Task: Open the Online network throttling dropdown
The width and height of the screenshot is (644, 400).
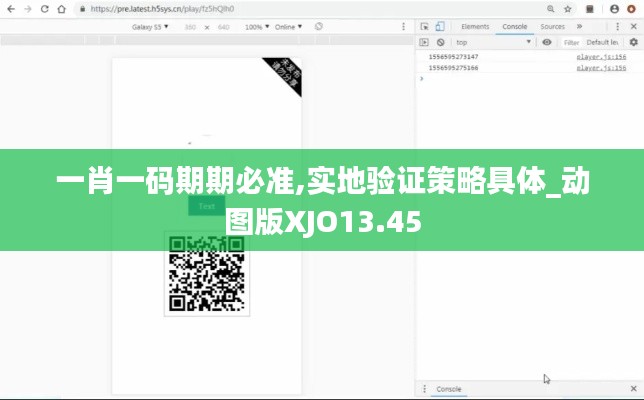Action: click(288, 27)
